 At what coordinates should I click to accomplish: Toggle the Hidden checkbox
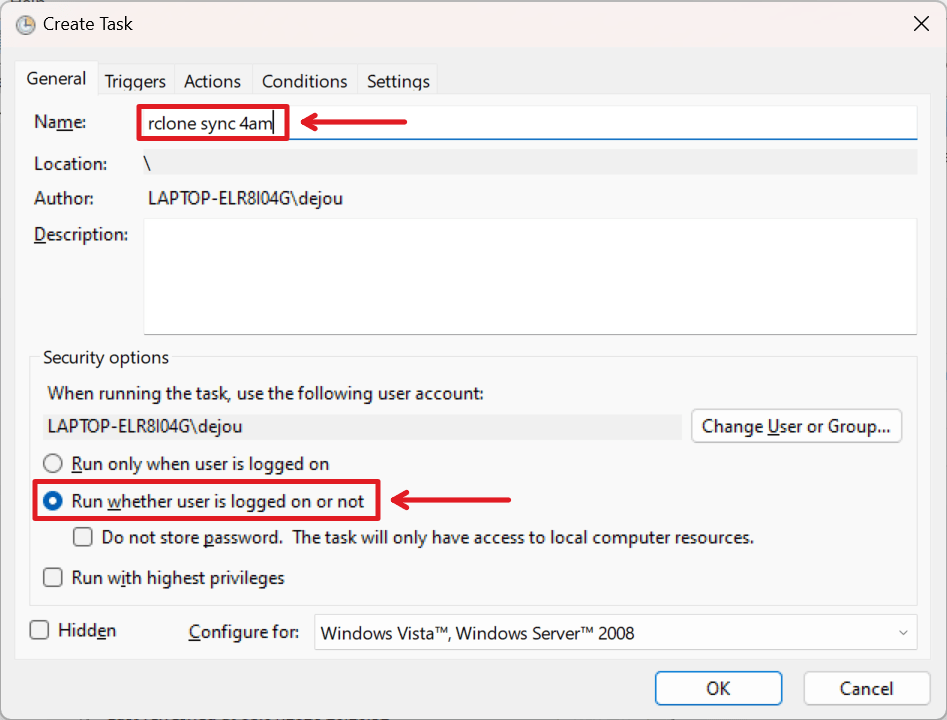pyautogui.click(x=39, y=630)
